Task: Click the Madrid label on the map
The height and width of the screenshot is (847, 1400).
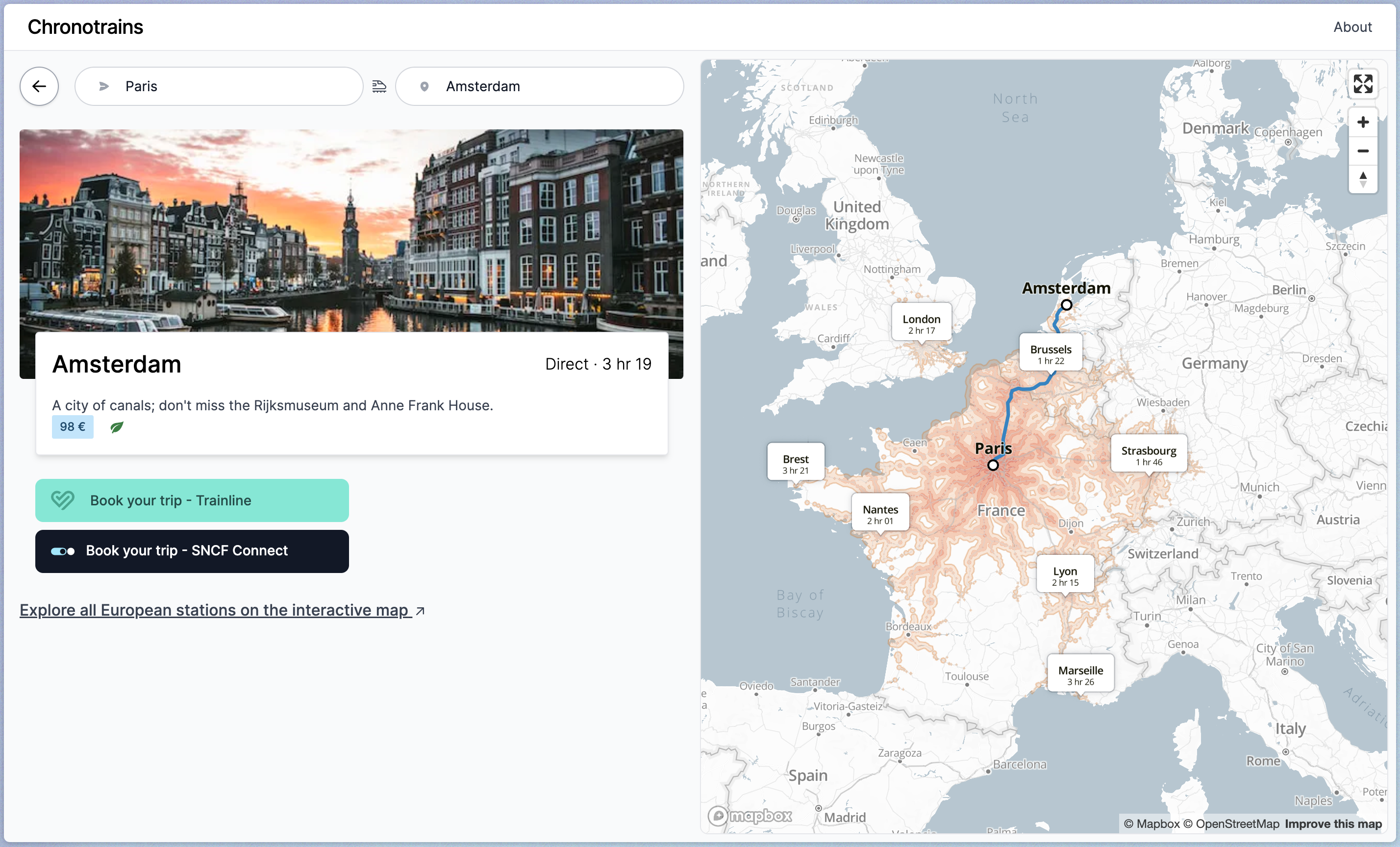Action: tap(844, 817)
